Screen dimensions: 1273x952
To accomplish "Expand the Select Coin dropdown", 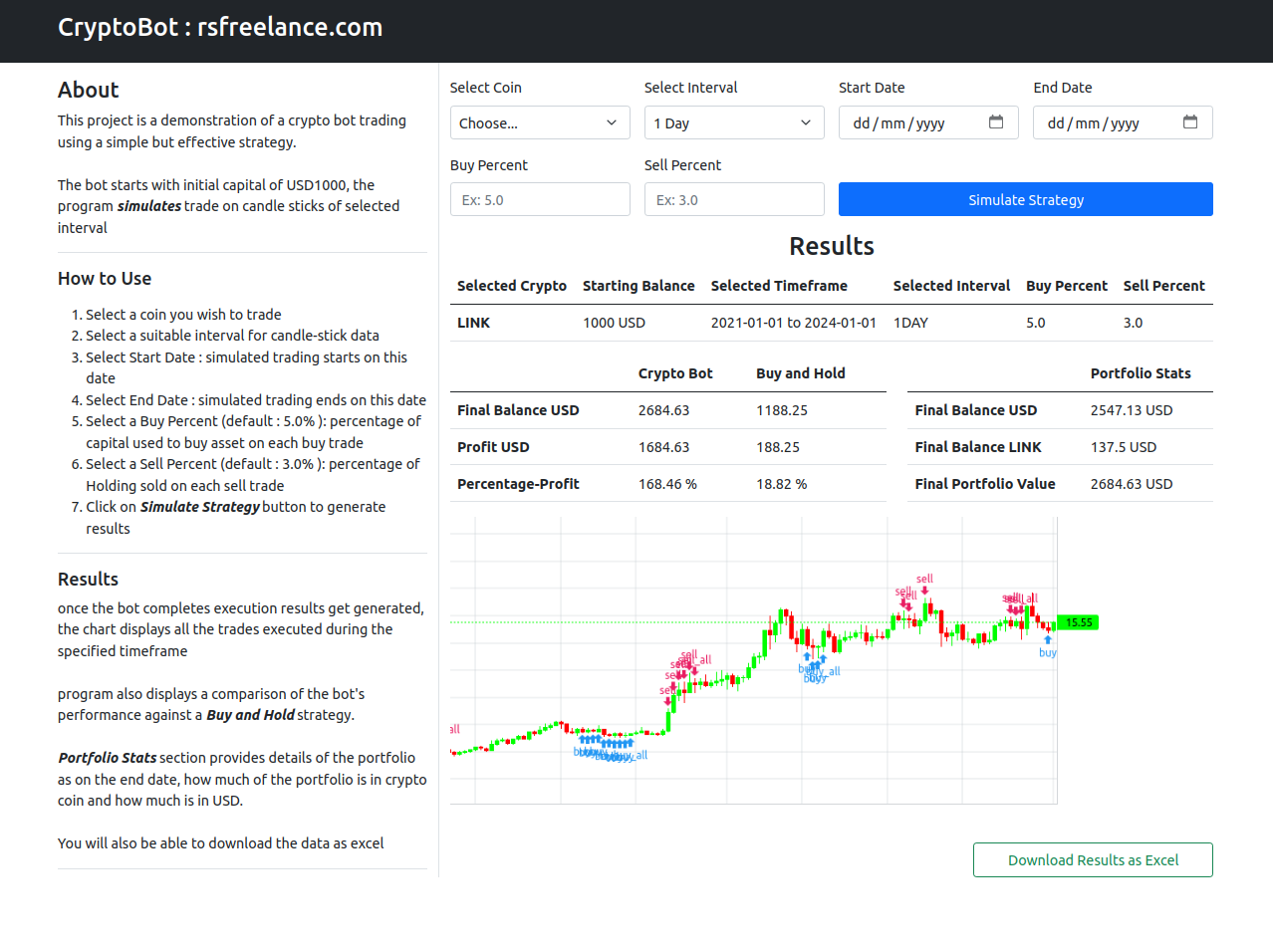I will tap(539, 123).
